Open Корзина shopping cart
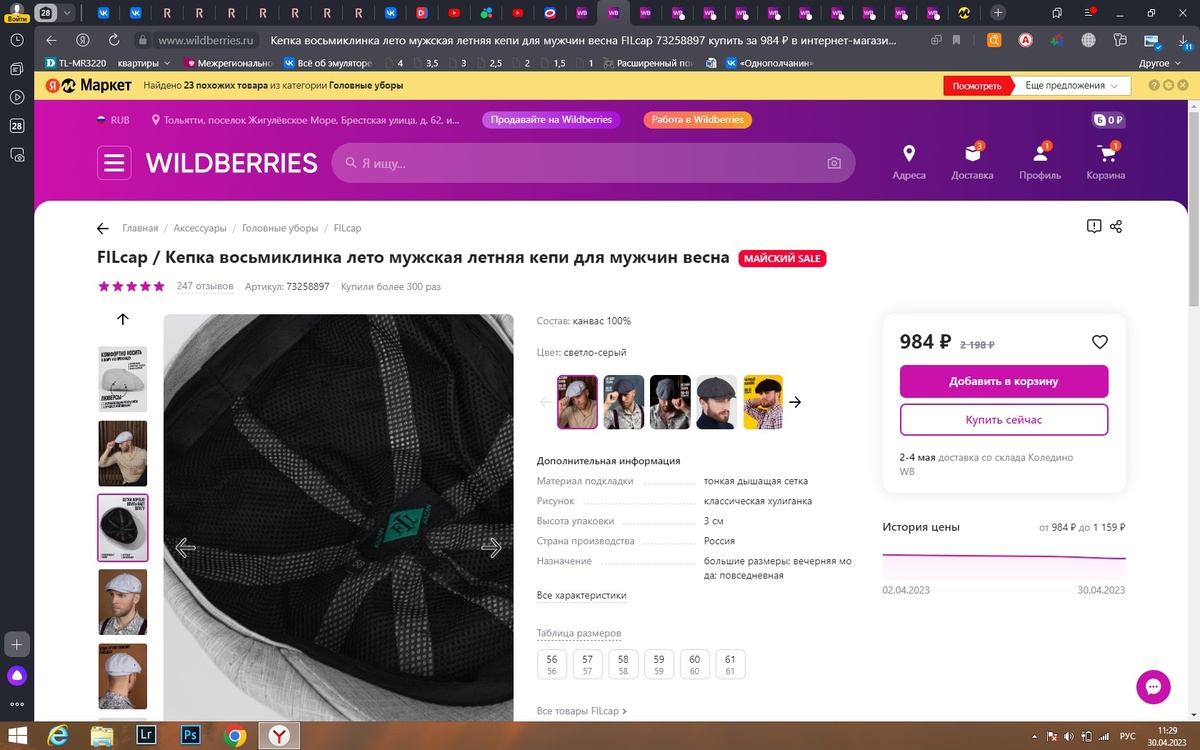Viewport: 1200px width, 750px height. click(x=1106, y=162)
